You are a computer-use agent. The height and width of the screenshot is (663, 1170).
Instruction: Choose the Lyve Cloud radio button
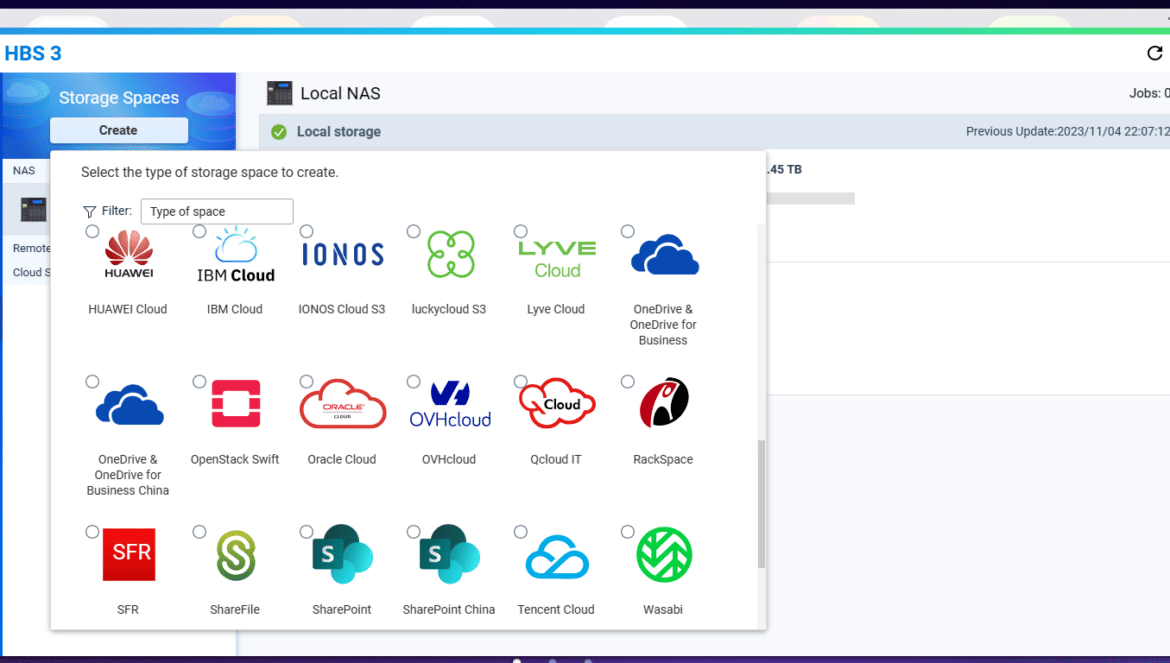point(520,231)
